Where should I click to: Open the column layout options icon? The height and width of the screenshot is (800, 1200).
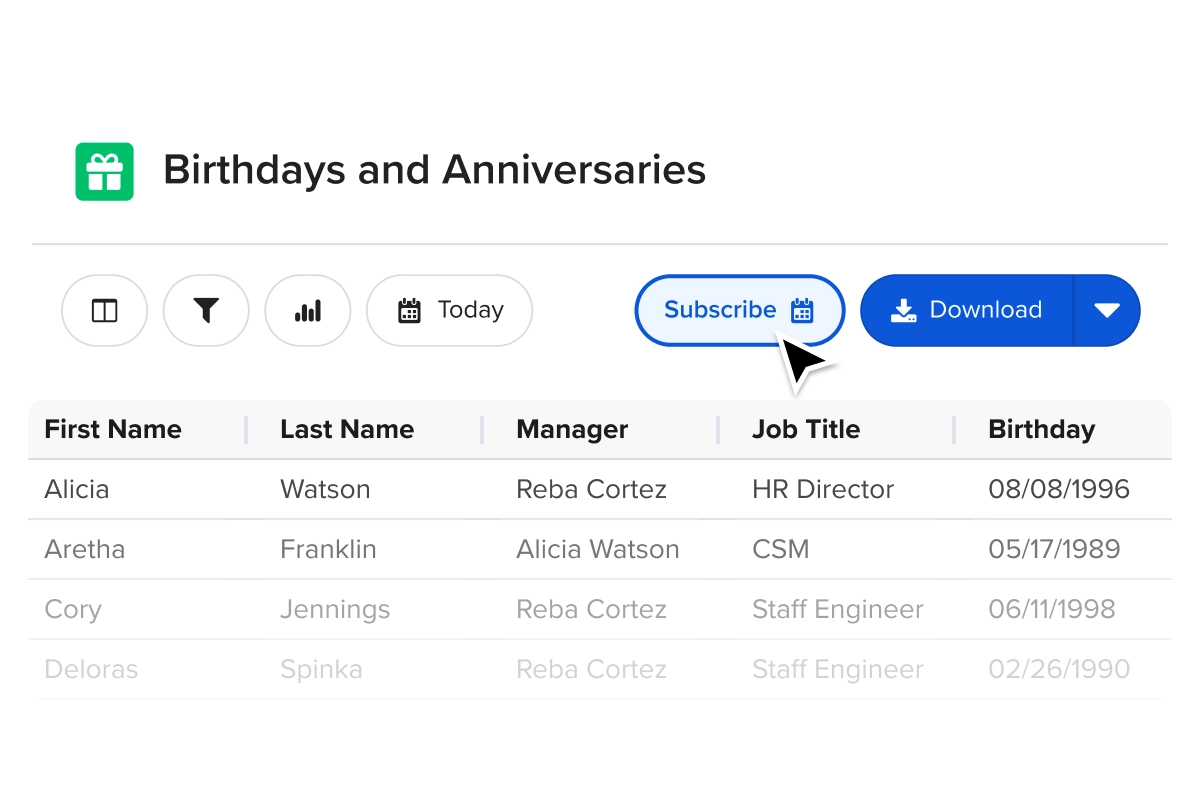point(104,310)
